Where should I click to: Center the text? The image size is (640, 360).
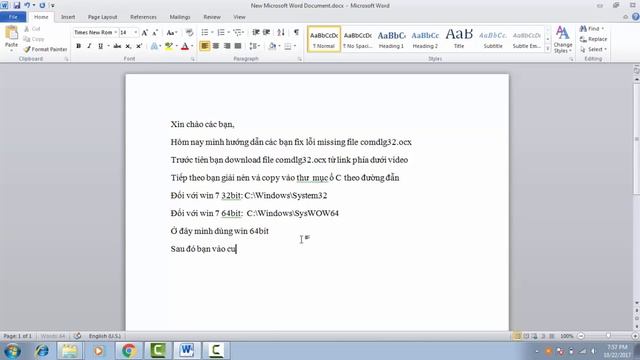click(x=216, y=46)
